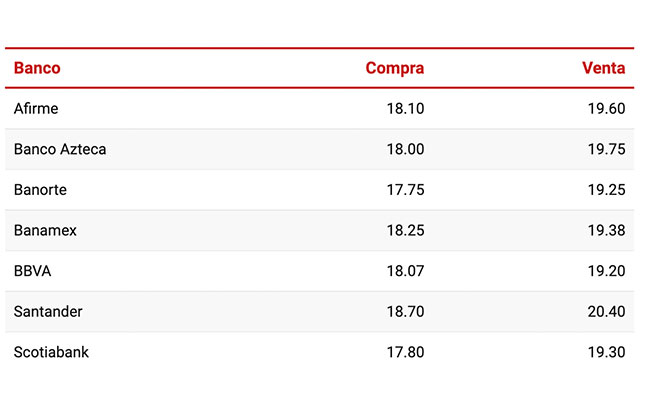Select Banamex venta value 19.38
This screenshot has width=650, height=417.
click(x=606, y=230)
